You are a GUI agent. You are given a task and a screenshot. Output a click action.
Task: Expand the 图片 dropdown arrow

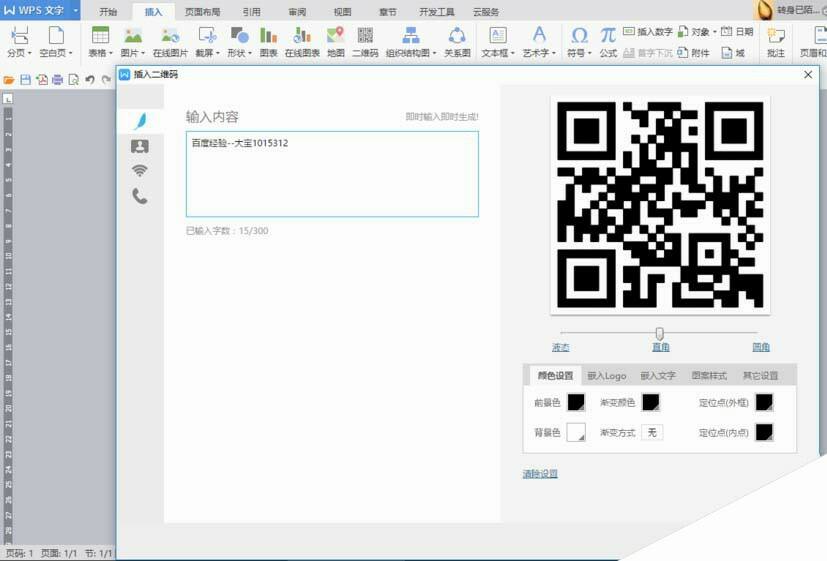point(143,53)
